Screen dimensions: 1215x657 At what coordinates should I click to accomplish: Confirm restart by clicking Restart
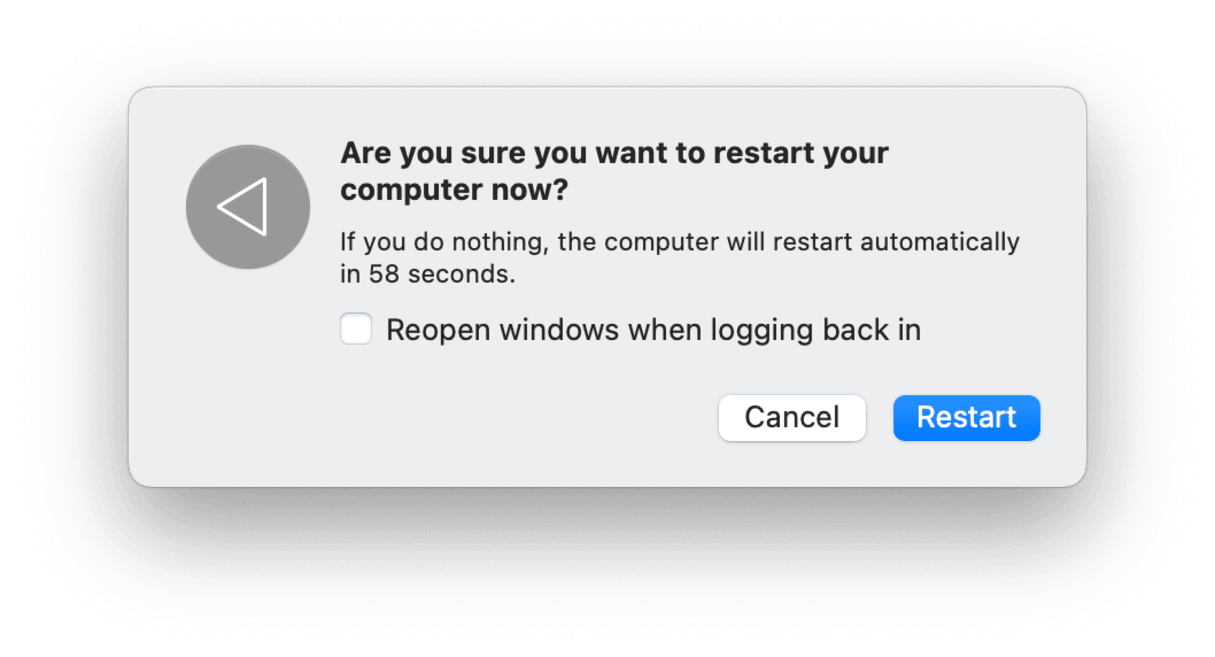[965, 418]
